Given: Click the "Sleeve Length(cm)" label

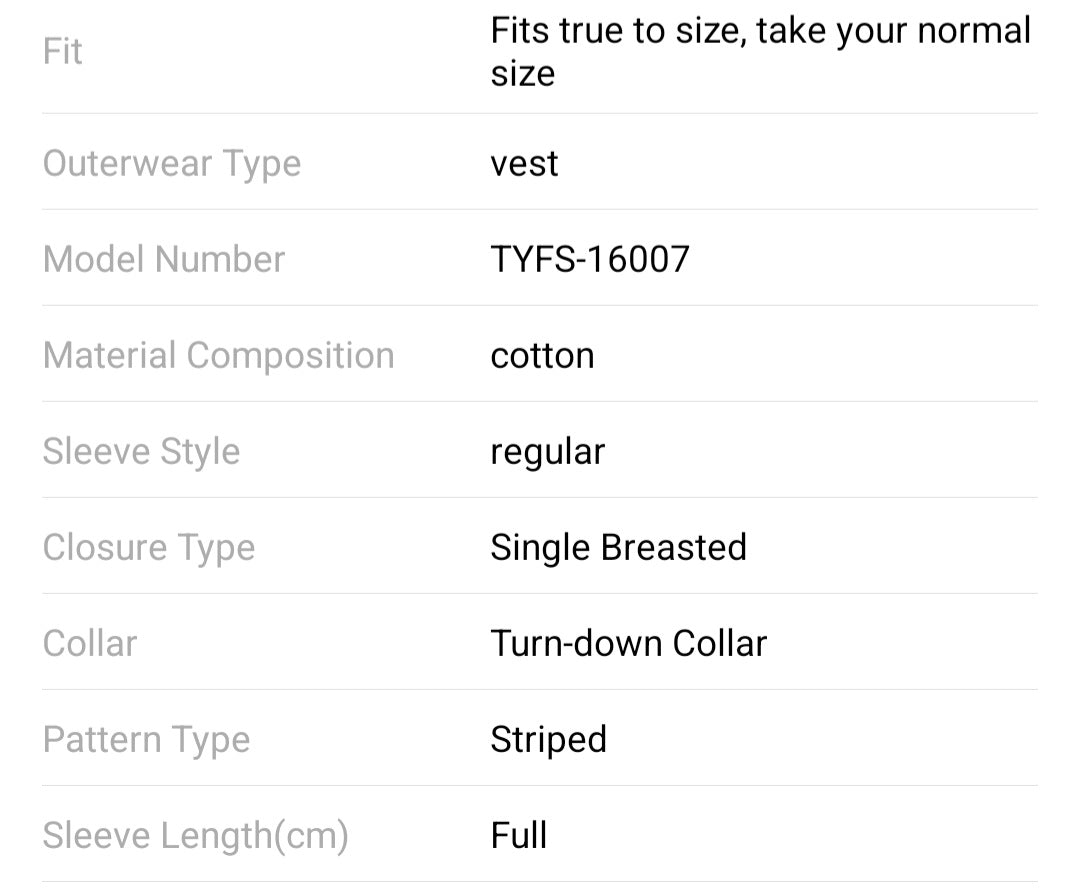Looking at the screenshot, I should [195, 835].
